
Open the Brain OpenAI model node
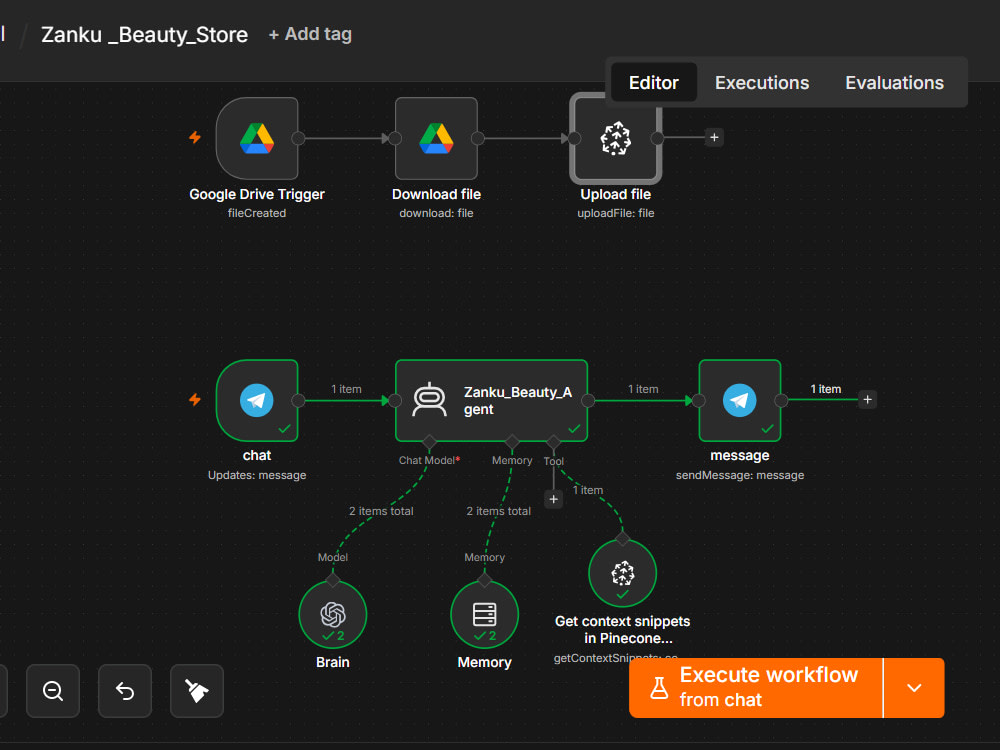pos(333,615)
